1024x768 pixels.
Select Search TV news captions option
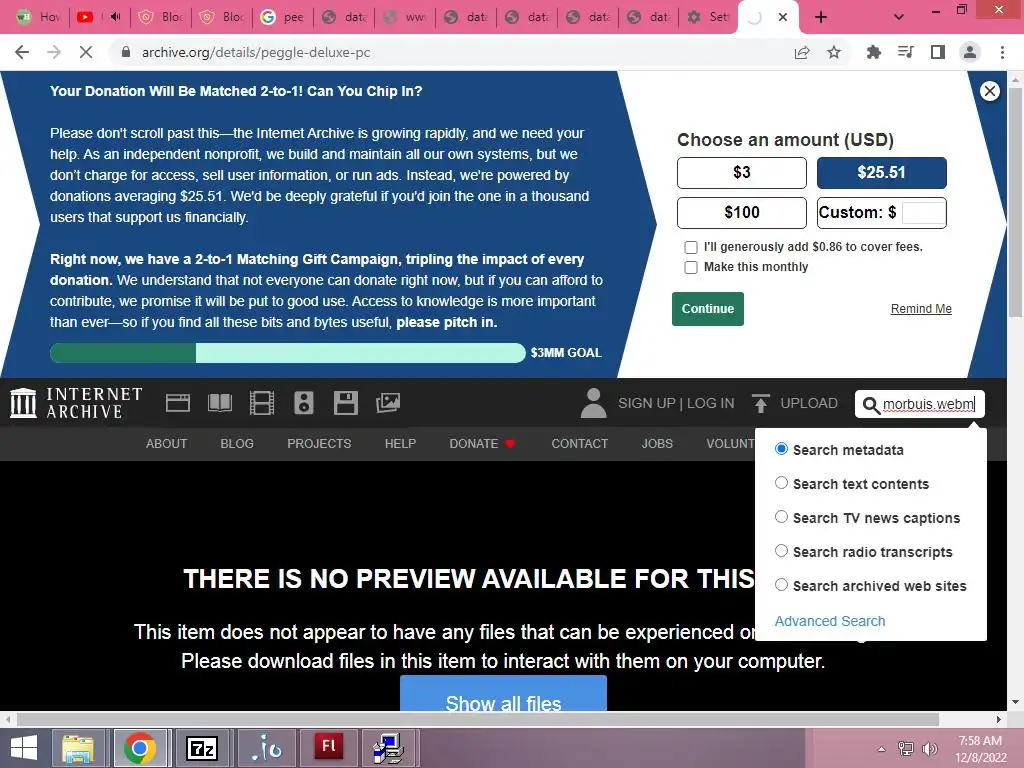(781, 517)
